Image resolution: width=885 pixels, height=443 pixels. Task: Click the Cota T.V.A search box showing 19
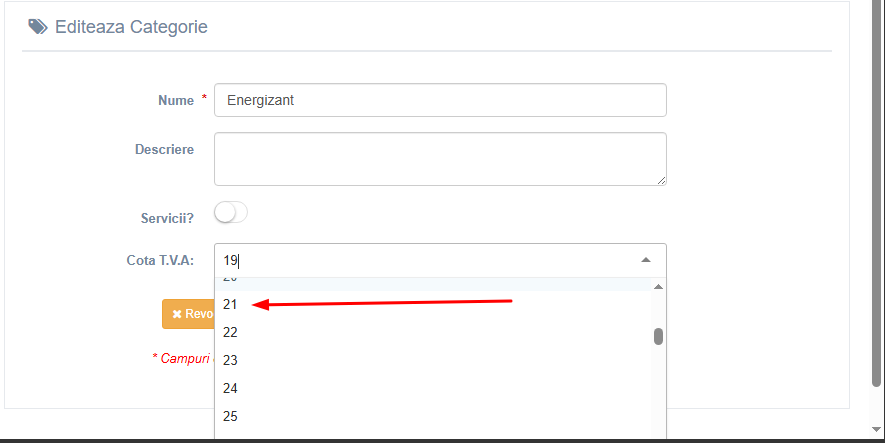429,260
